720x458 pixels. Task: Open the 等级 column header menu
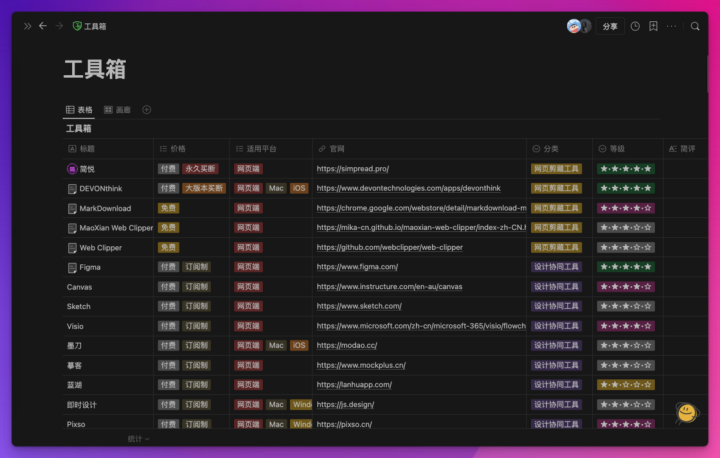click(627, 149)
